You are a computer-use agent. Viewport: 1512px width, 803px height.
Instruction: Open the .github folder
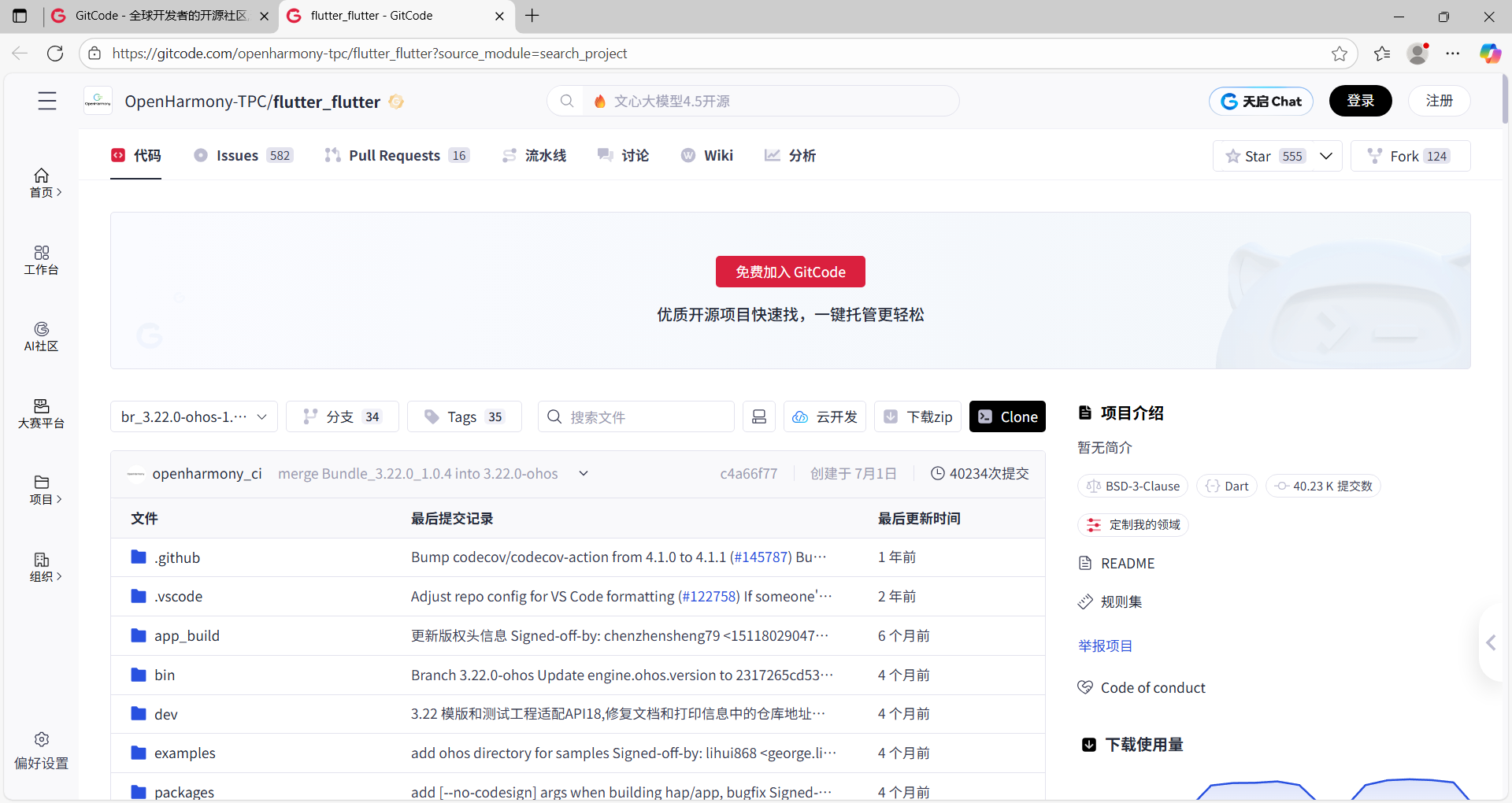(177, 557)
